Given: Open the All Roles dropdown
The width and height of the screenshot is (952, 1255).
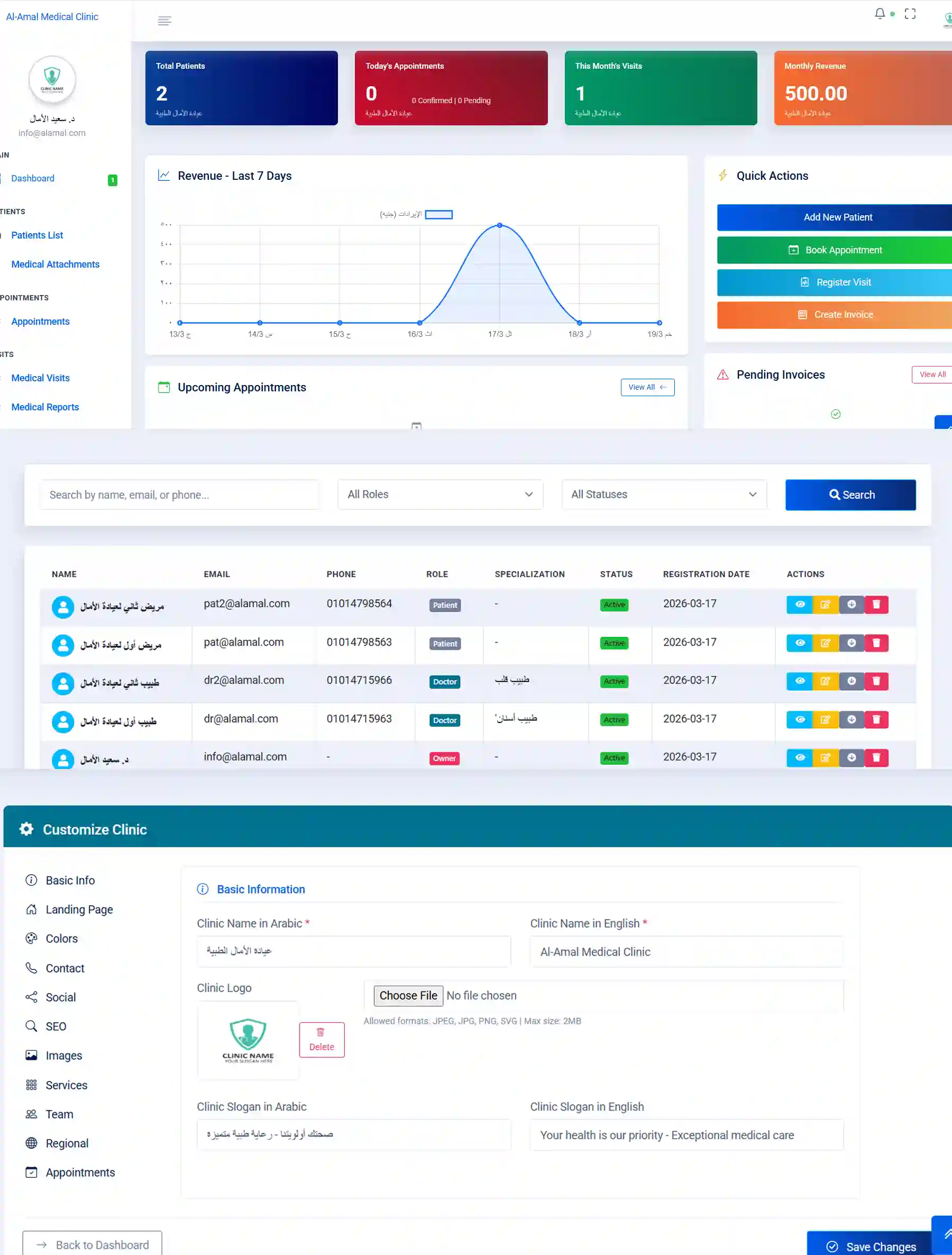Looking at the screenshot, I should (440, 494).
